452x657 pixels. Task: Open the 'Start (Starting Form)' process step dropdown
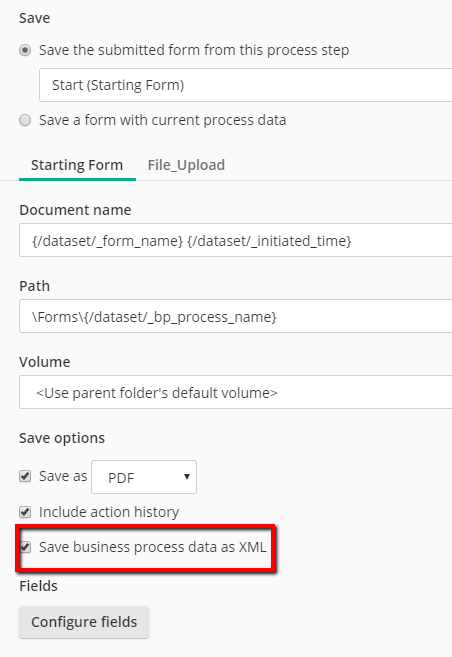(245, 85)
